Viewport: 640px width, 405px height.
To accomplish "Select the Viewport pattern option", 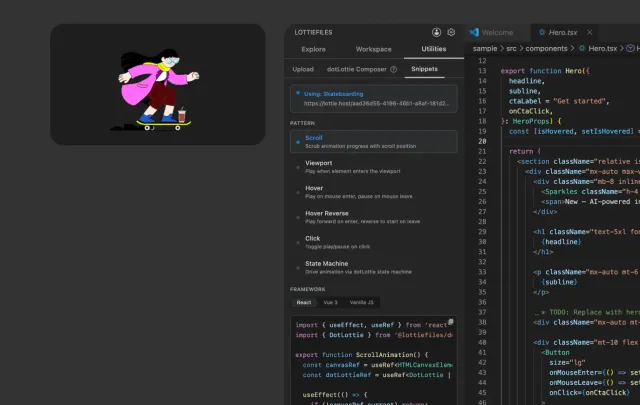I will tap(373, 167).
